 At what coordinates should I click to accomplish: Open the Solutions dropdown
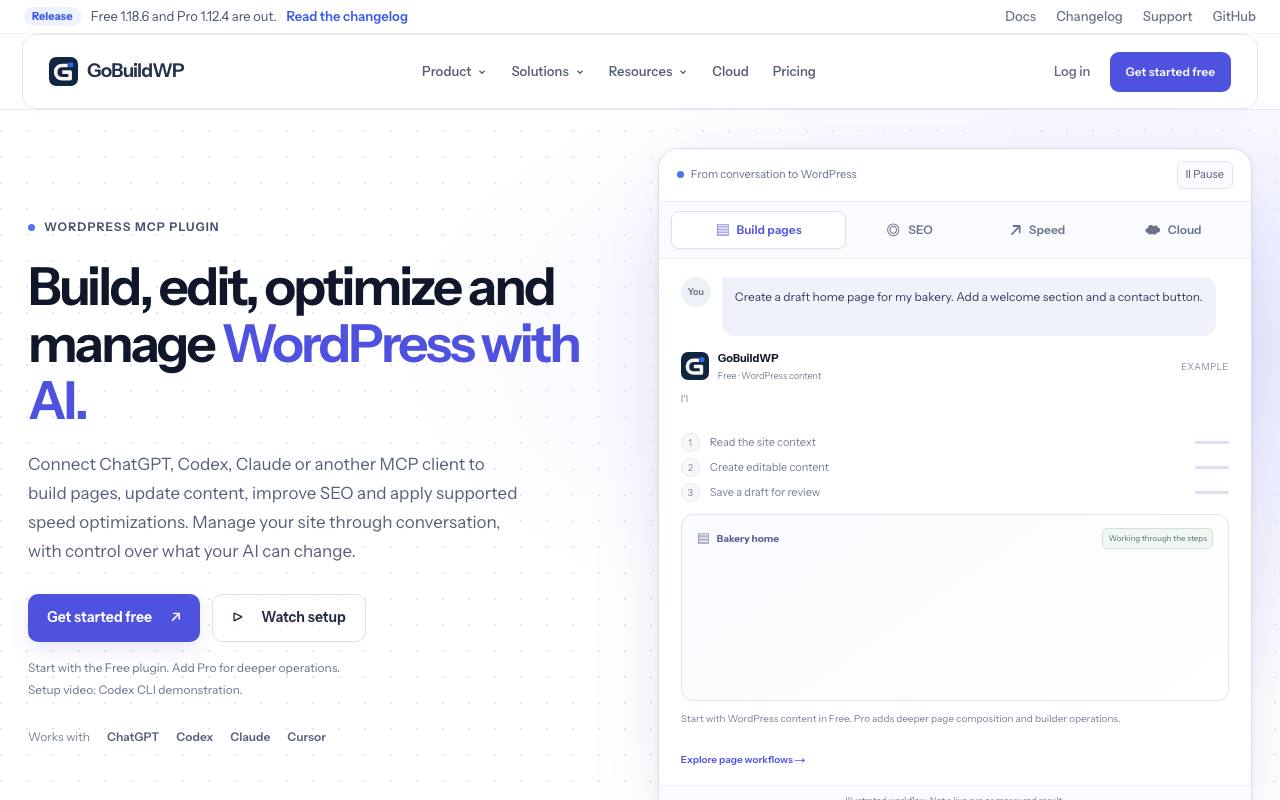coord(547,71)
